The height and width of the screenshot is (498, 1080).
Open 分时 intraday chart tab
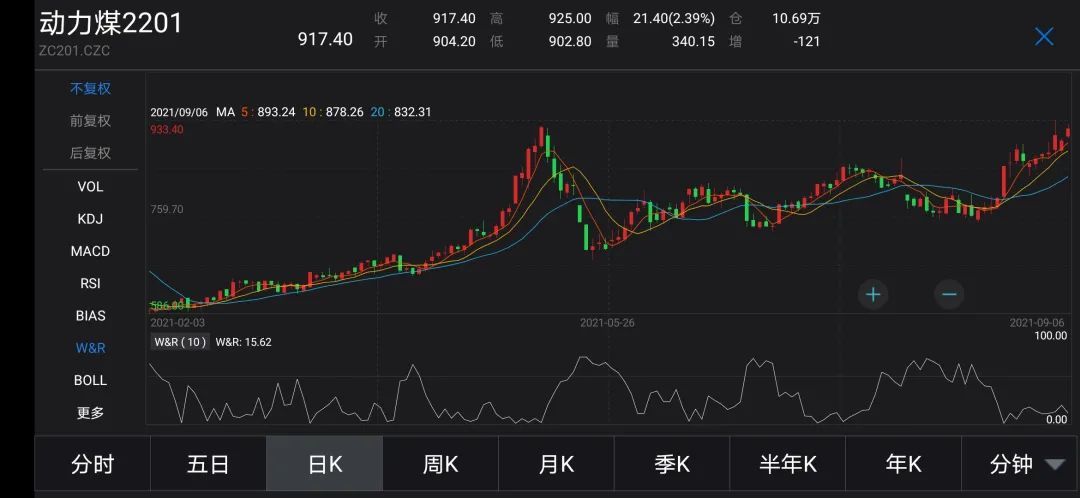(x=92, y=464)
